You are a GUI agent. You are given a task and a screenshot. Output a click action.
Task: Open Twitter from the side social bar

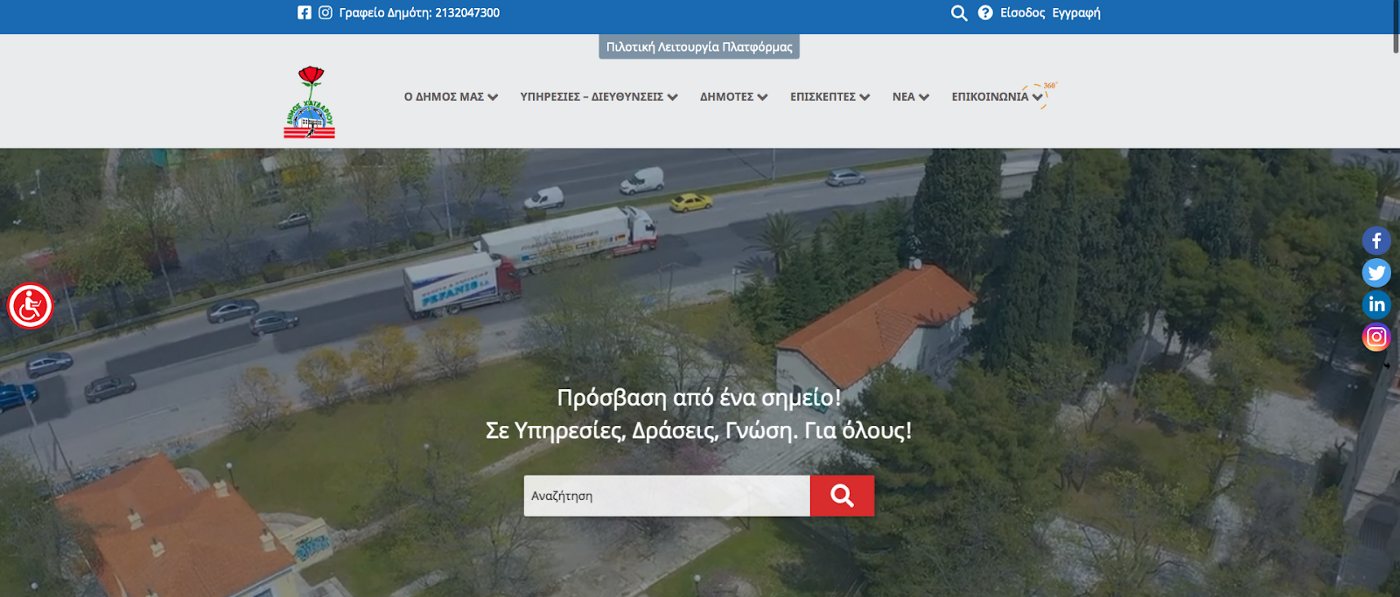click(x=1377, y=273)
